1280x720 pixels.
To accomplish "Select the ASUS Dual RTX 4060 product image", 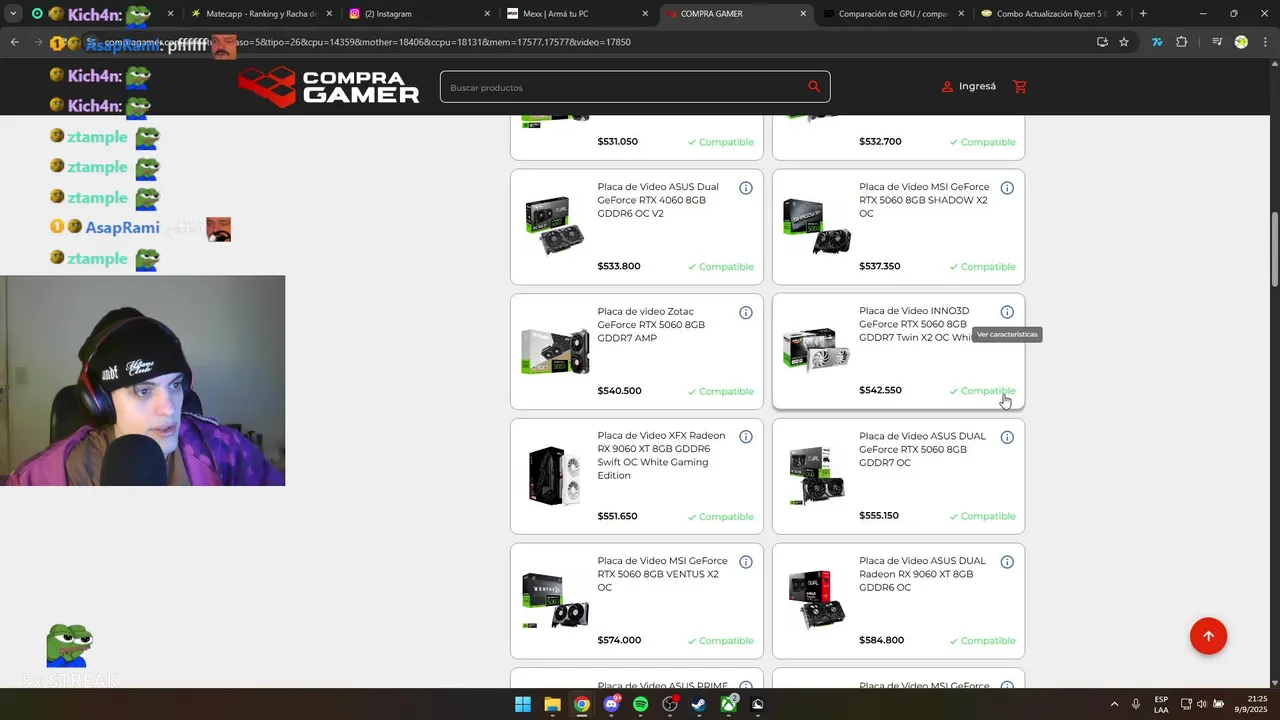I will pos(554,226).
